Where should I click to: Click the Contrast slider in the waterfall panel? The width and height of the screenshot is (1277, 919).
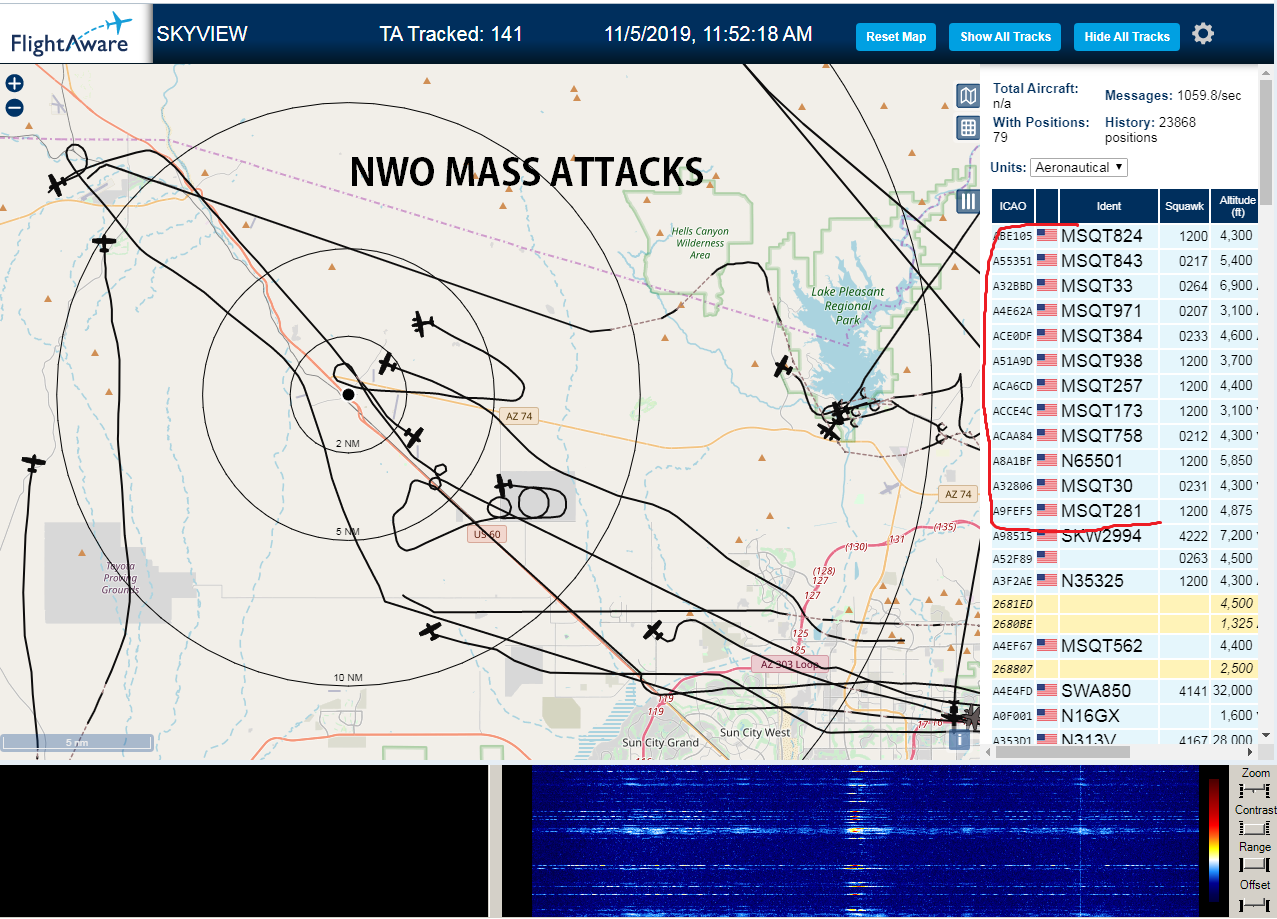(1254, 828)
